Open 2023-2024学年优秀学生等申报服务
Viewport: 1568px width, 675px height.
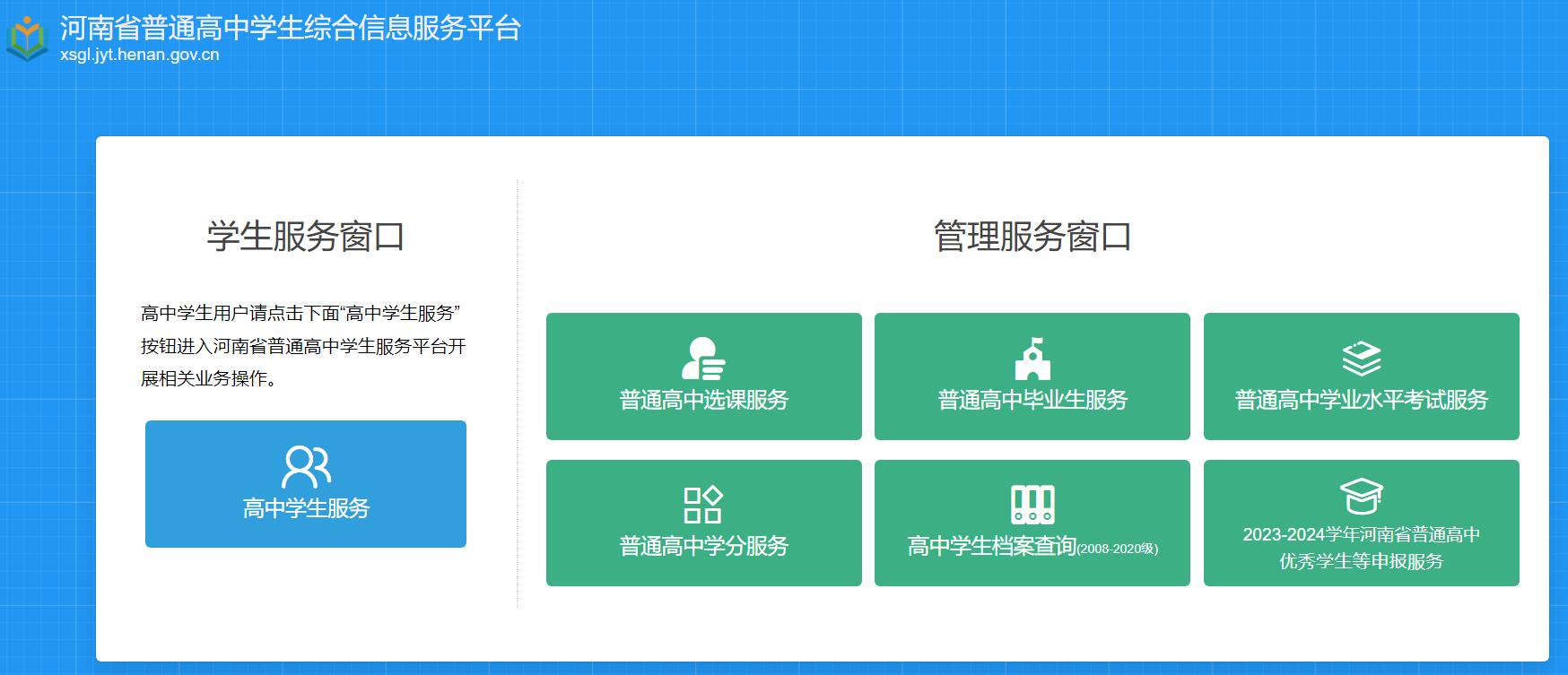(1362, 524)
